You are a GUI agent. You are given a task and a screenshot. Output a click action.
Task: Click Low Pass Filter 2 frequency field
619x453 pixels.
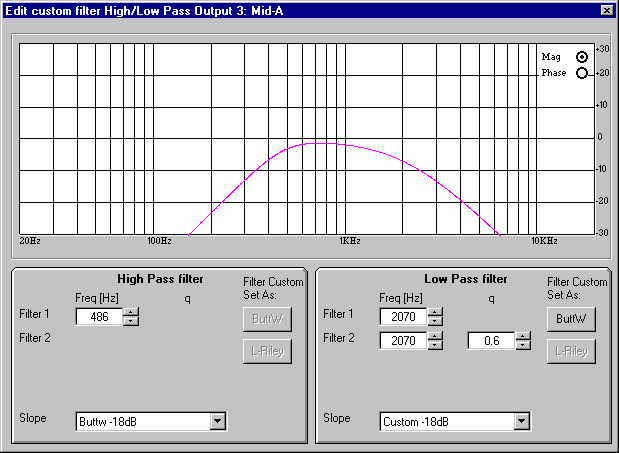403,341
